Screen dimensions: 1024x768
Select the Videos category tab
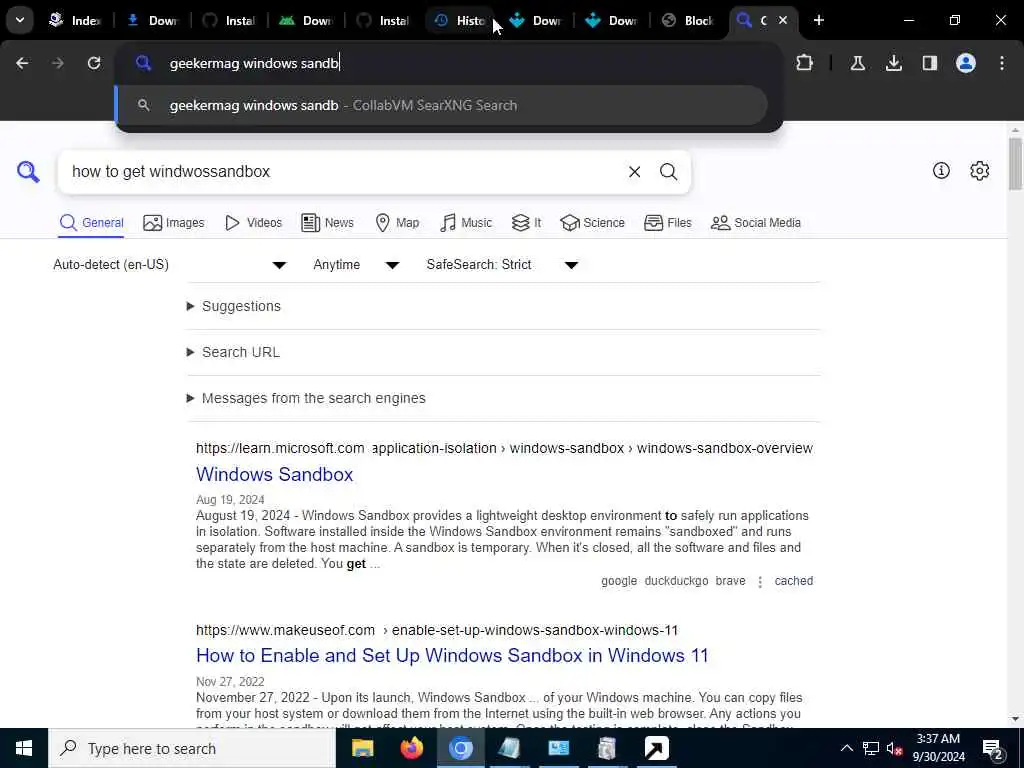pos(253,223)
